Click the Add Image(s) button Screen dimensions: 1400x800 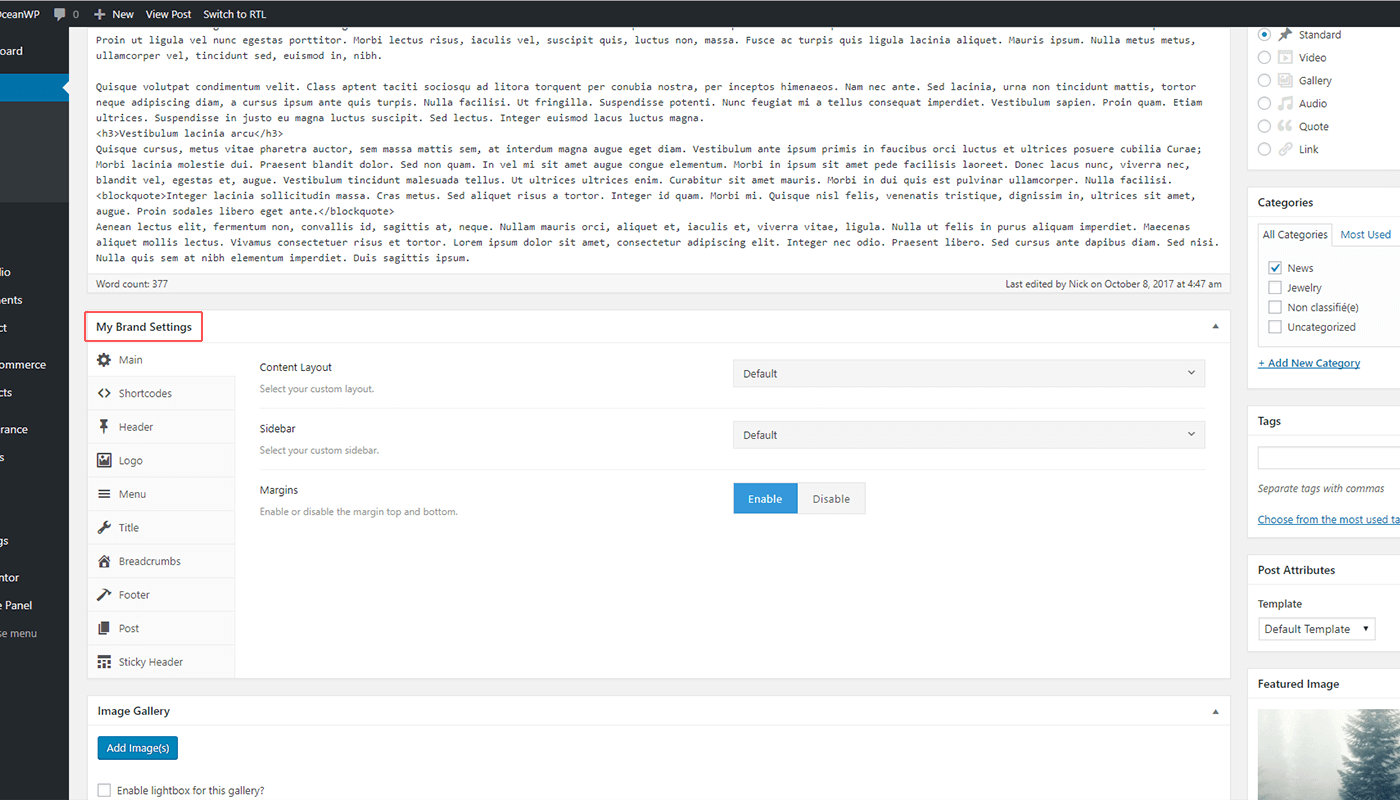(x=138, y=748)
